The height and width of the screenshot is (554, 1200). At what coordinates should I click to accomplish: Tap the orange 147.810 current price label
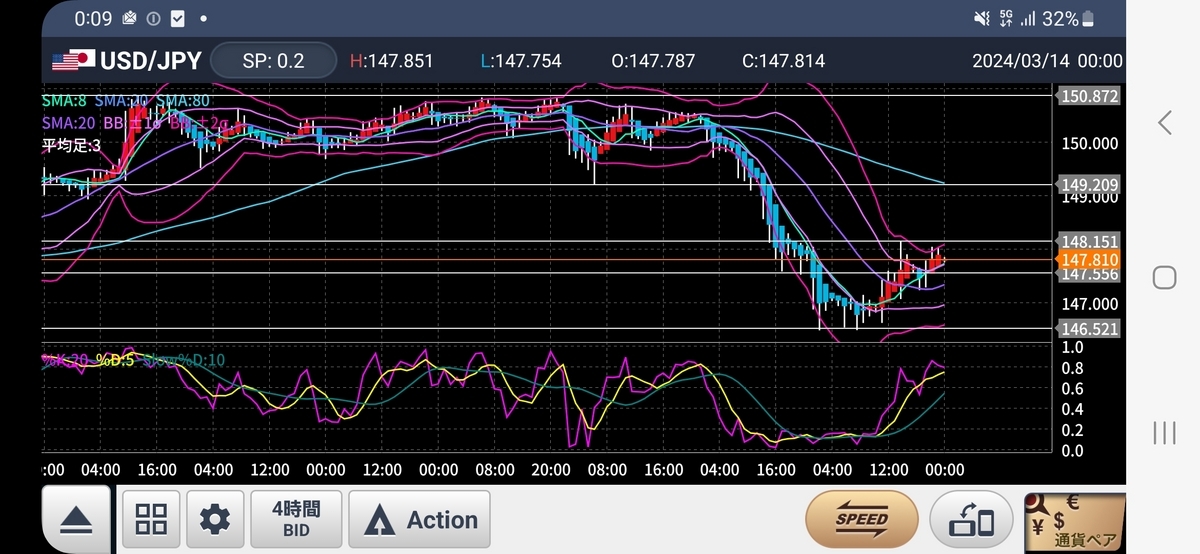[1088, 259]
